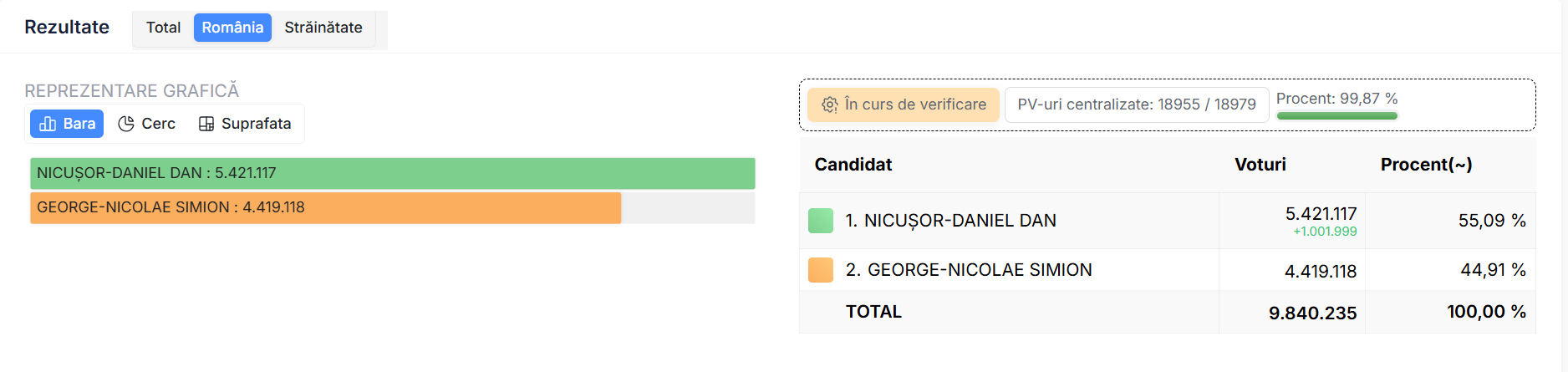Click the Procent(~) column header
This screenshot has width=1568, height=372.
1426,165
